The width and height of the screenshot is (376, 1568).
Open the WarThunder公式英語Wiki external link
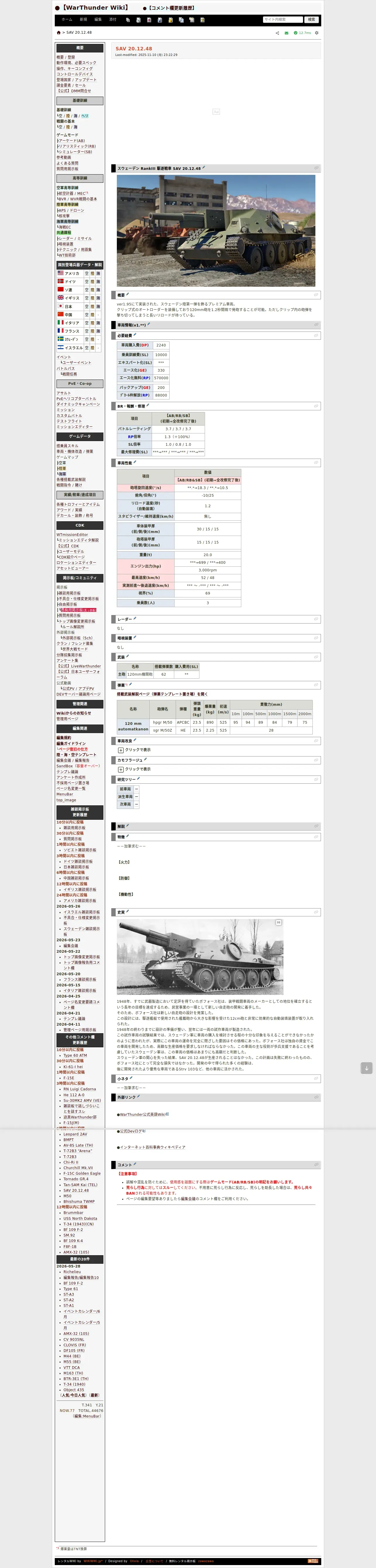point(142,1115)
